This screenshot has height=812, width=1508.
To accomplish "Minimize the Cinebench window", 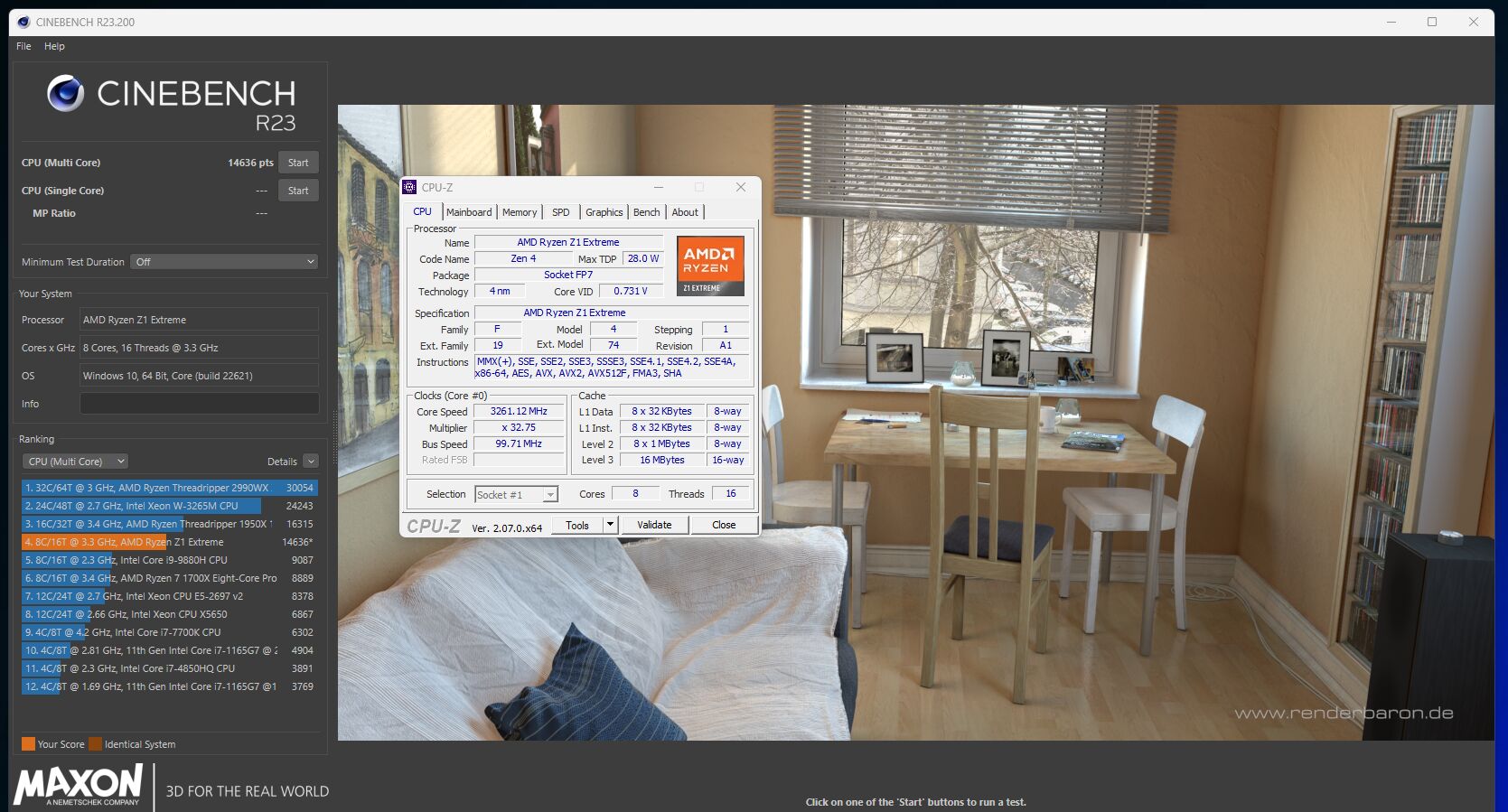I will [1391, 22].
